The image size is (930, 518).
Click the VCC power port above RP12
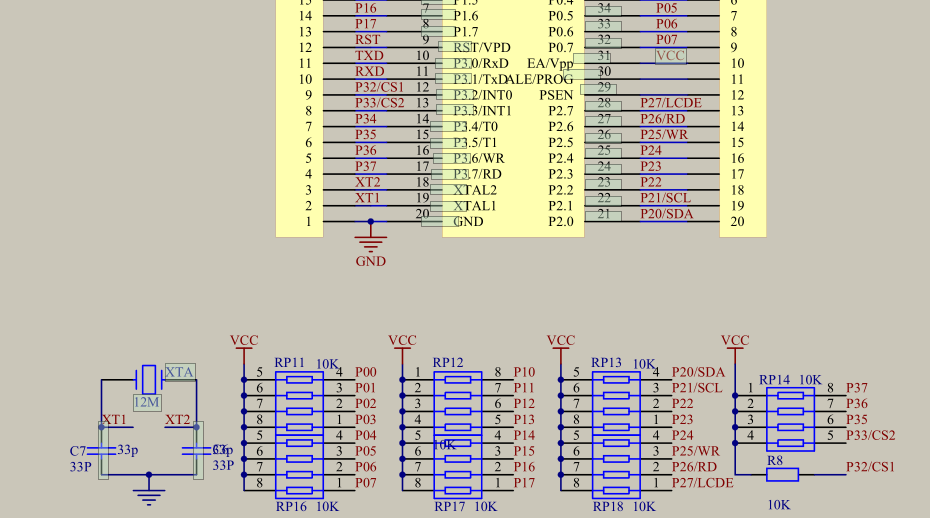[402, 347]
